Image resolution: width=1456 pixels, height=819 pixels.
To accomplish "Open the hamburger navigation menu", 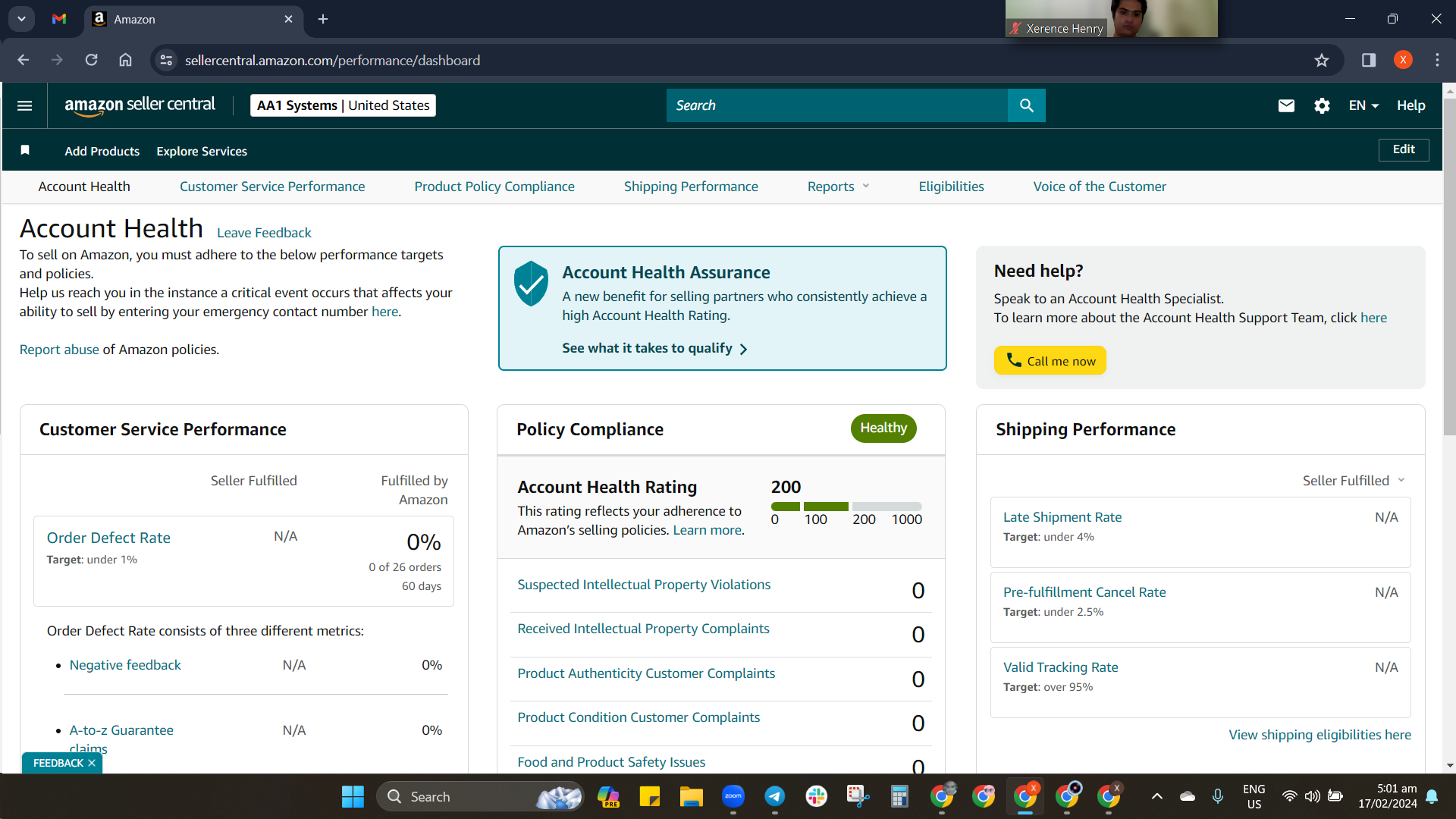I will click(x=24, y=105).
